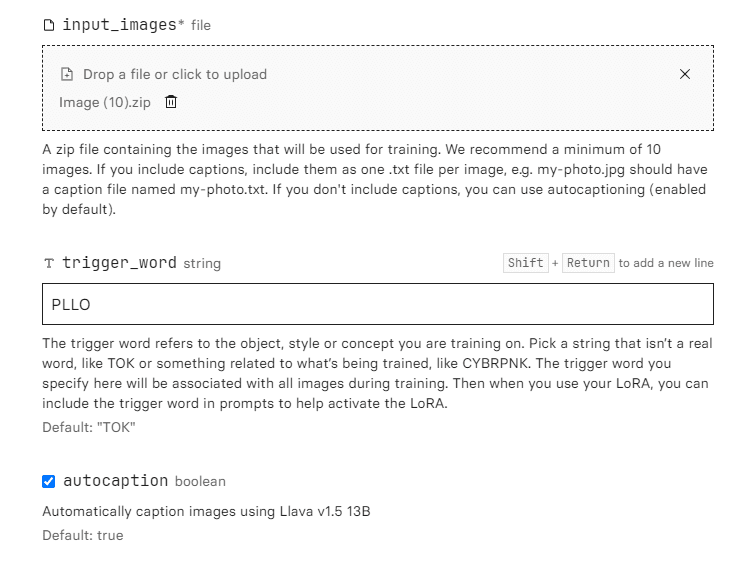Delete the uploaded Image (10).zip with the trash icon
This screenshot has height=572, width=742.
point(171,102)
